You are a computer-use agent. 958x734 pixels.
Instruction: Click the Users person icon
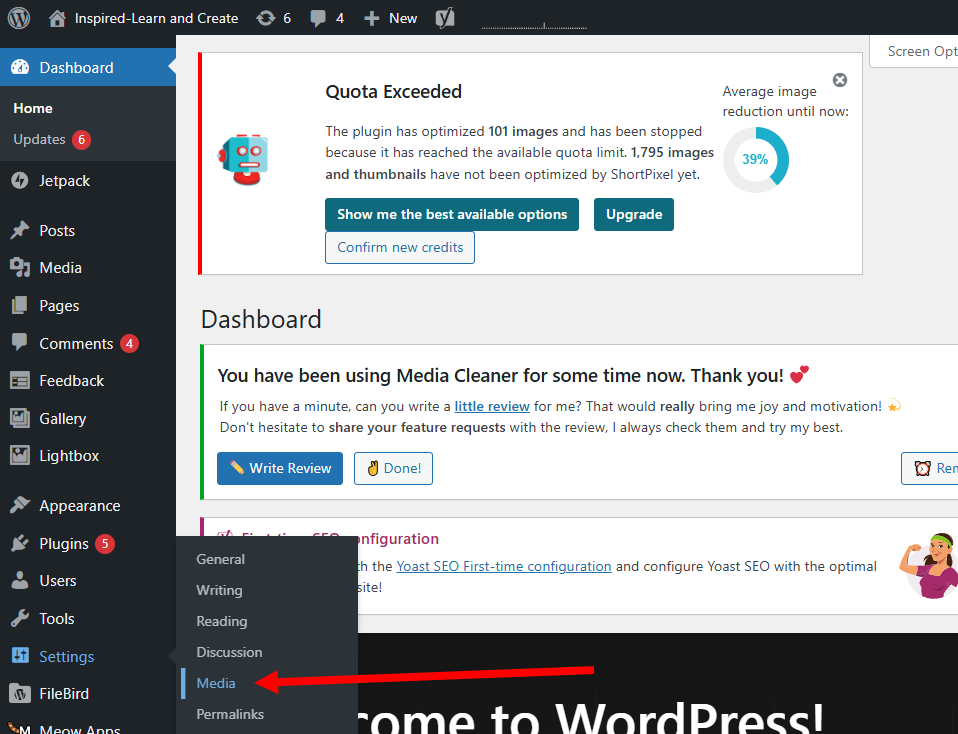coord(20,581)
